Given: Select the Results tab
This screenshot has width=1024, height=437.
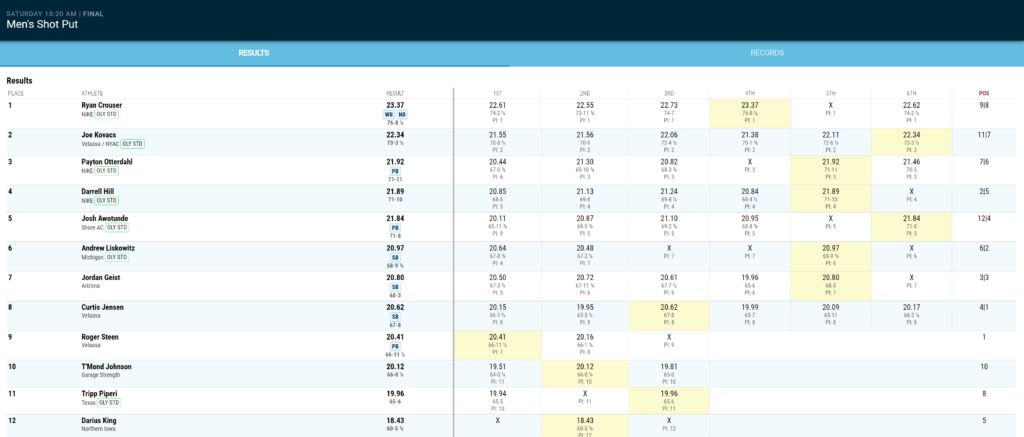Looking at the screenshot, I should 255,53.
